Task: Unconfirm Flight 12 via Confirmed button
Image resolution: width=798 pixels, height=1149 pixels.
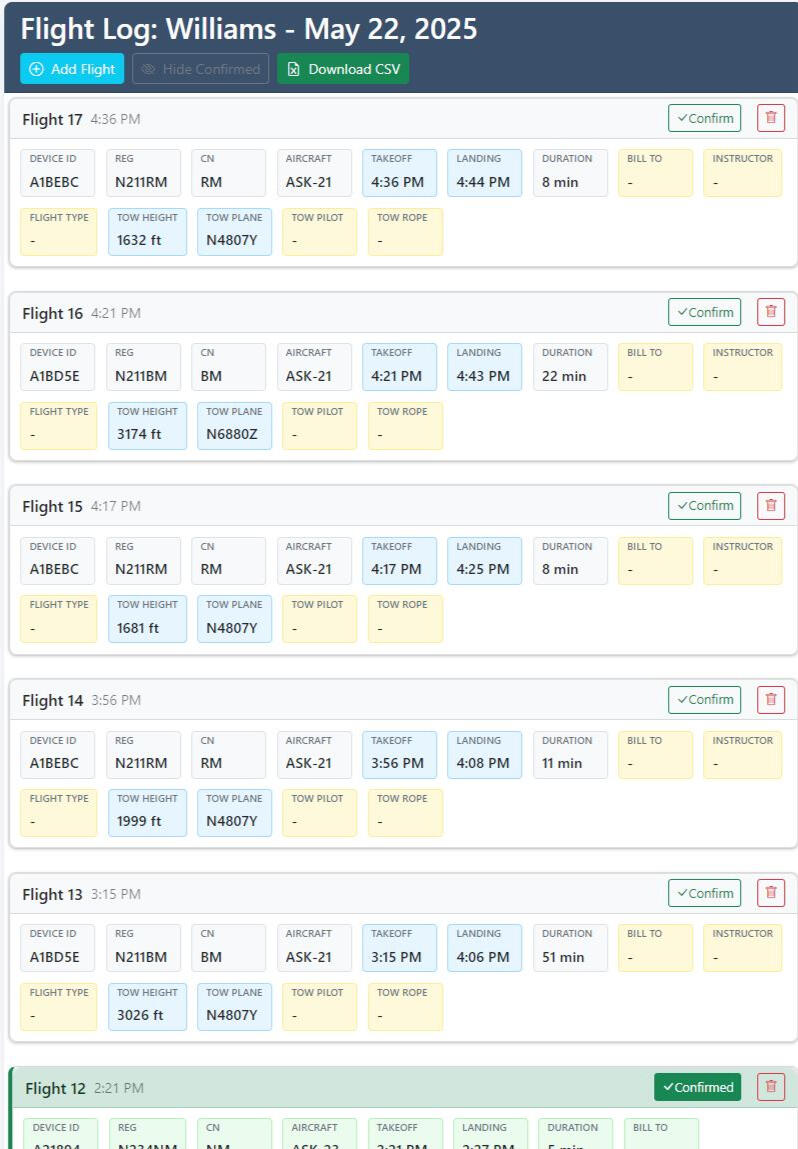Action: (697, 1087)
